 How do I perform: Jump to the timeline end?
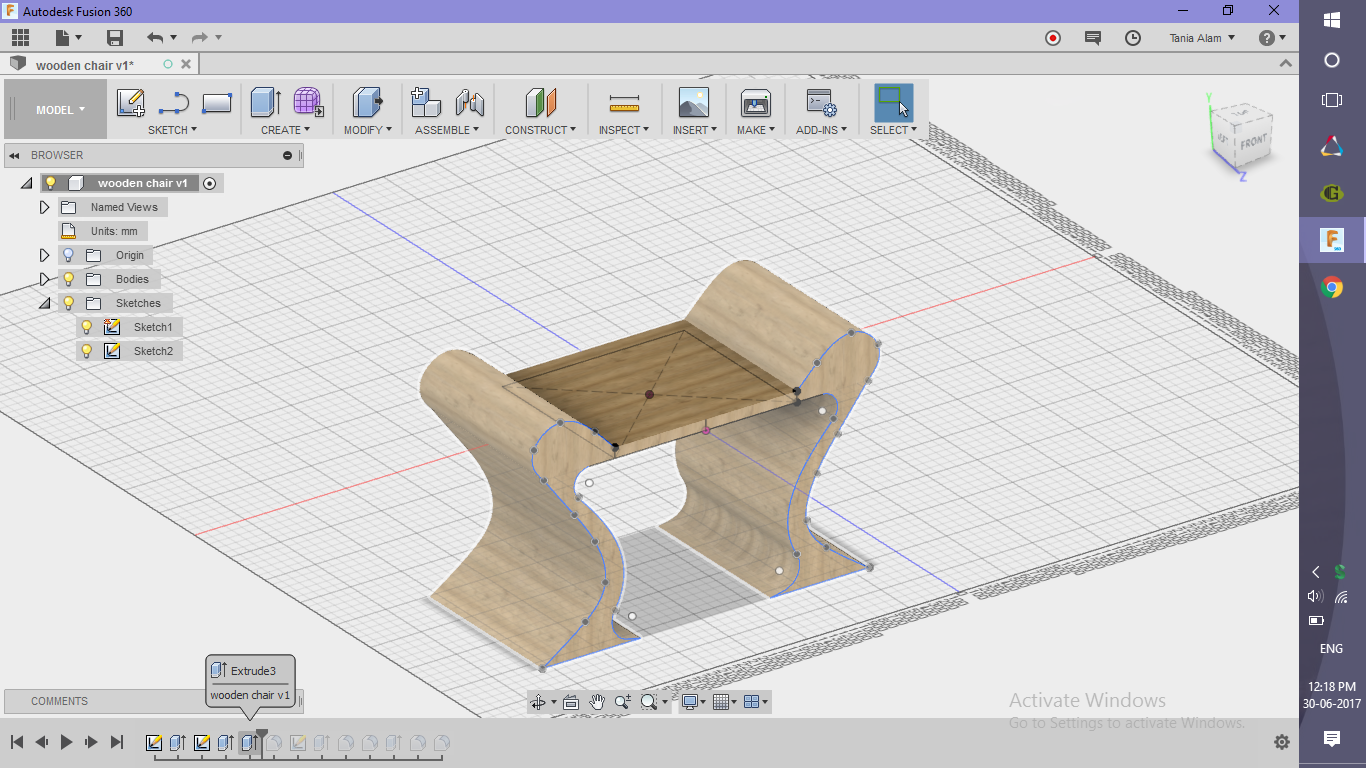coord(117,742)
